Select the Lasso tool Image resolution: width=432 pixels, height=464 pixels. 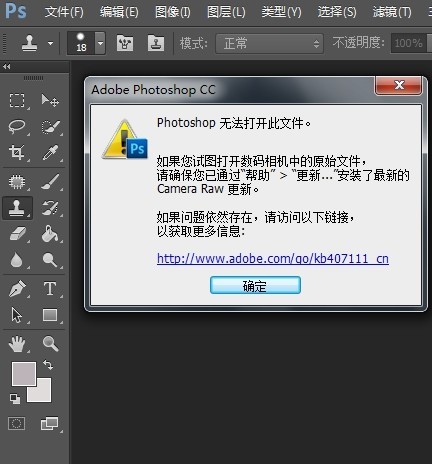(x=17, y=127)
